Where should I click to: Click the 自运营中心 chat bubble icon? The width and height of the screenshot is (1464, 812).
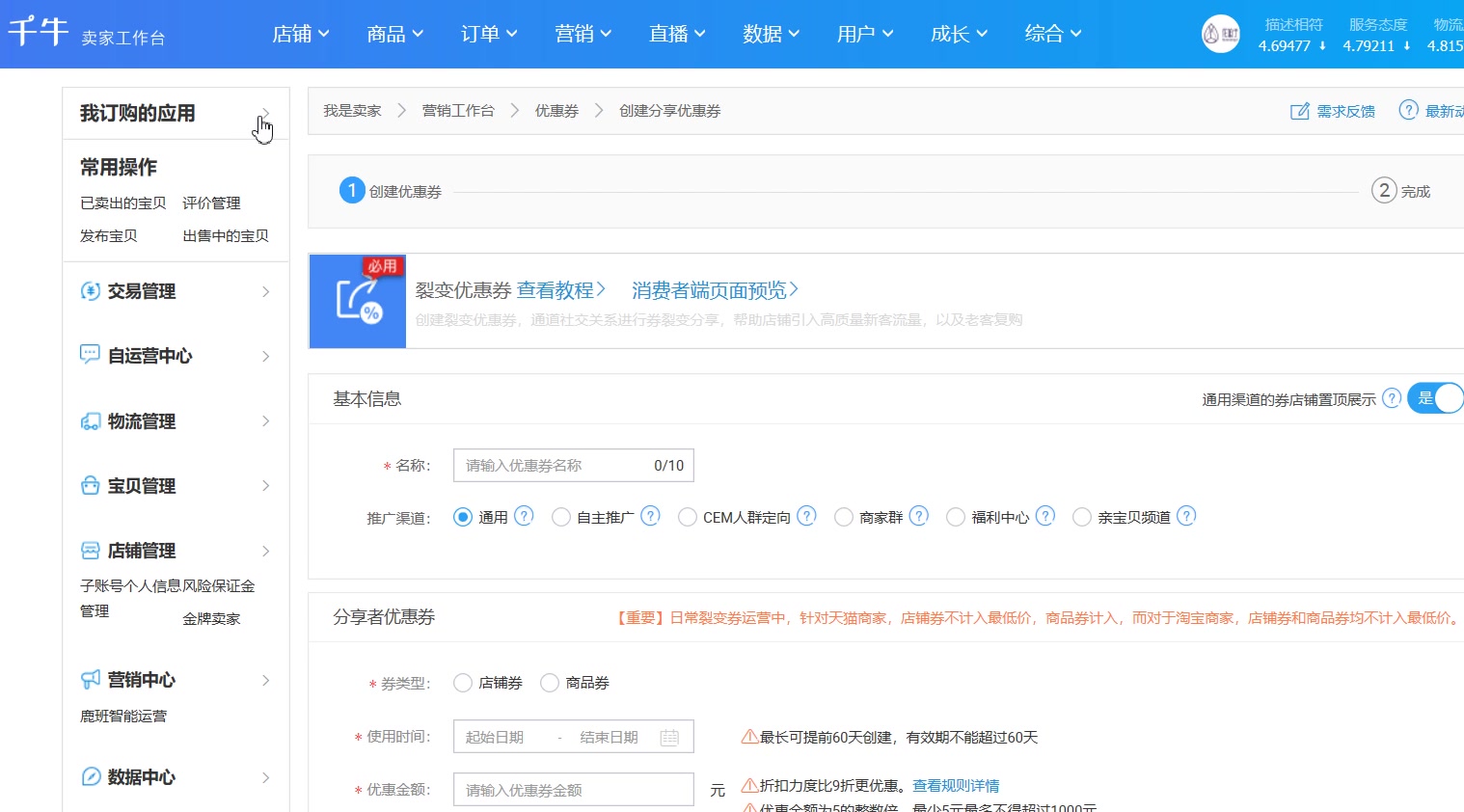tap(90, 355)
